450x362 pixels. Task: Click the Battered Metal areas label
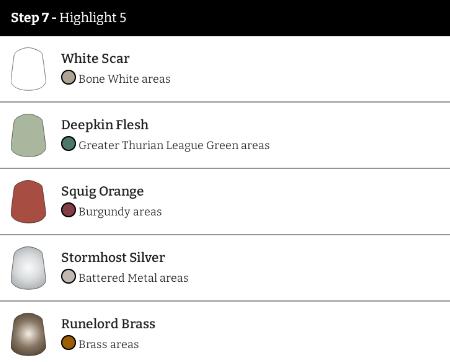[133, 278]
